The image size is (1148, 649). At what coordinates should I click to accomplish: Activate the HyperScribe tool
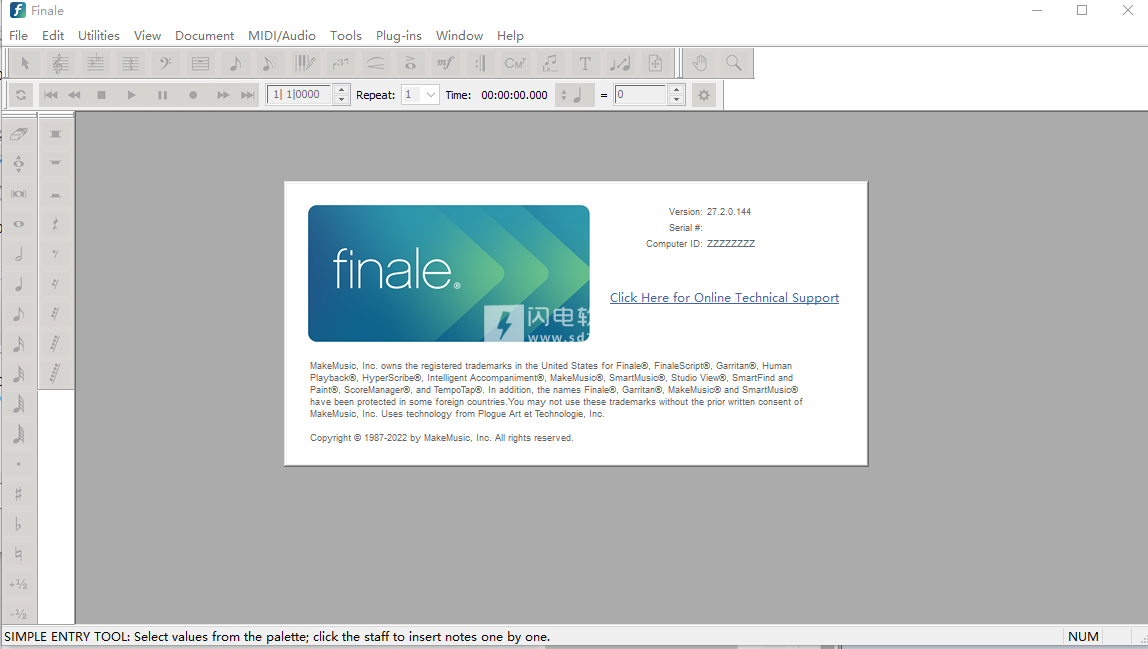[x=305, y=64]
